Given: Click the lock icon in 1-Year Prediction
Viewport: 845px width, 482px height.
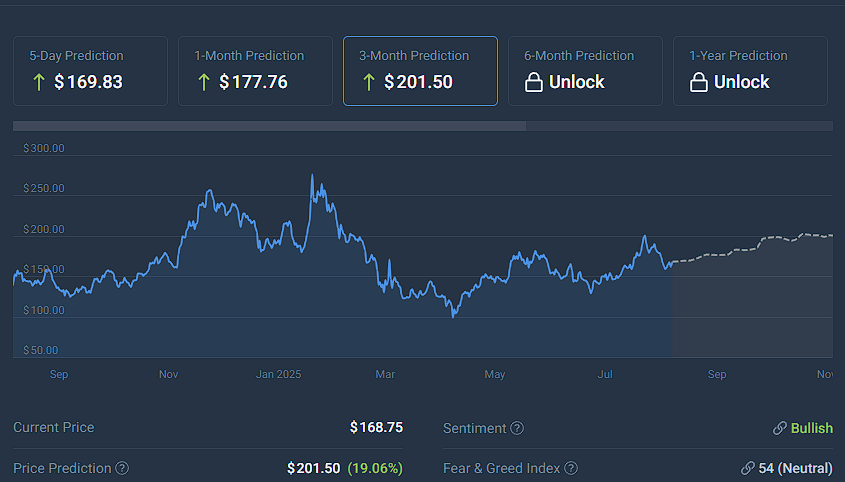Looking at the screenshot, I should click(699, 82).
